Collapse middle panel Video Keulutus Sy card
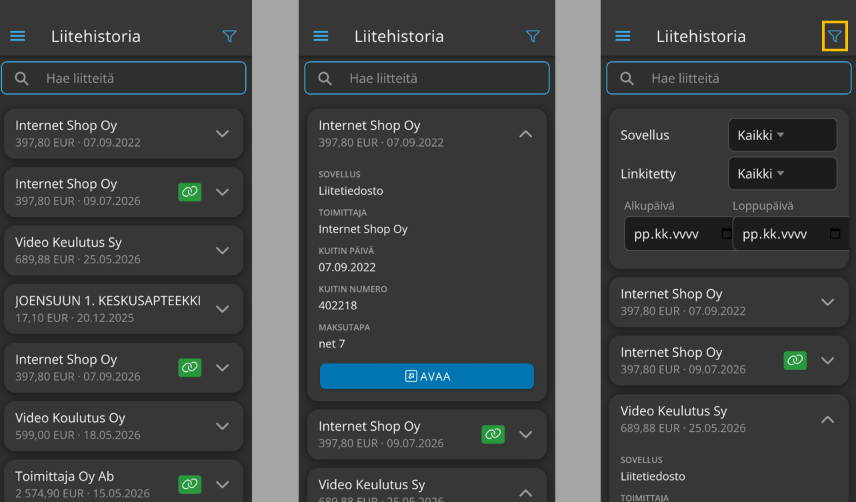The height and width of the screenshot is (502, 856). [525, 493]
